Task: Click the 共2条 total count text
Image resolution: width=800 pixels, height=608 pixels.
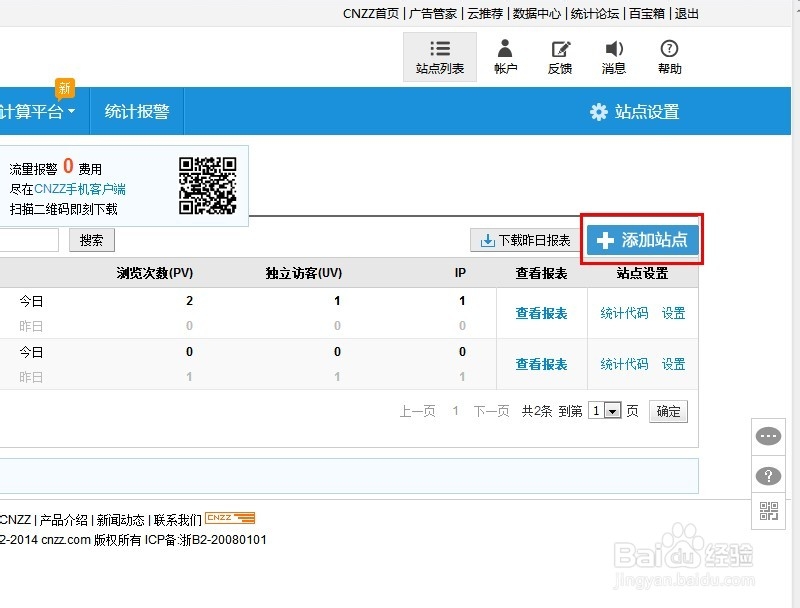Action: 537,411
